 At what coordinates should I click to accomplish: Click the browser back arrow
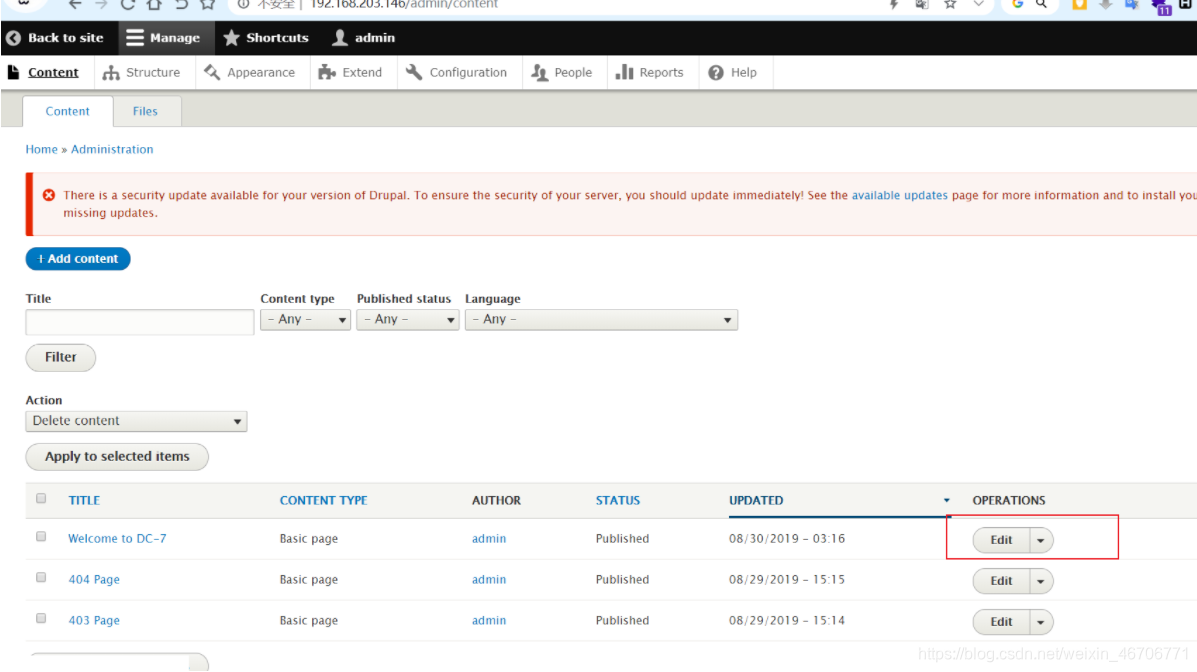(x=75, y=5)
